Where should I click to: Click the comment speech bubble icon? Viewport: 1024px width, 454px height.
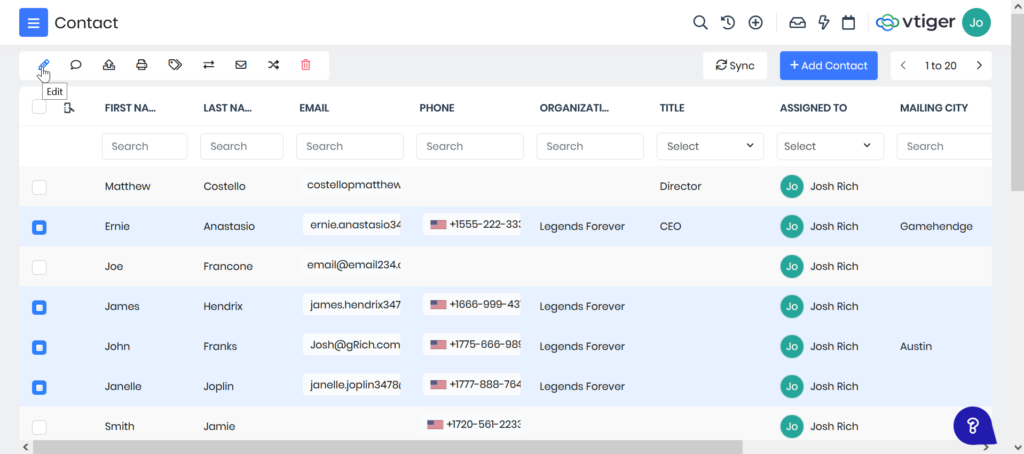[76, 65]
